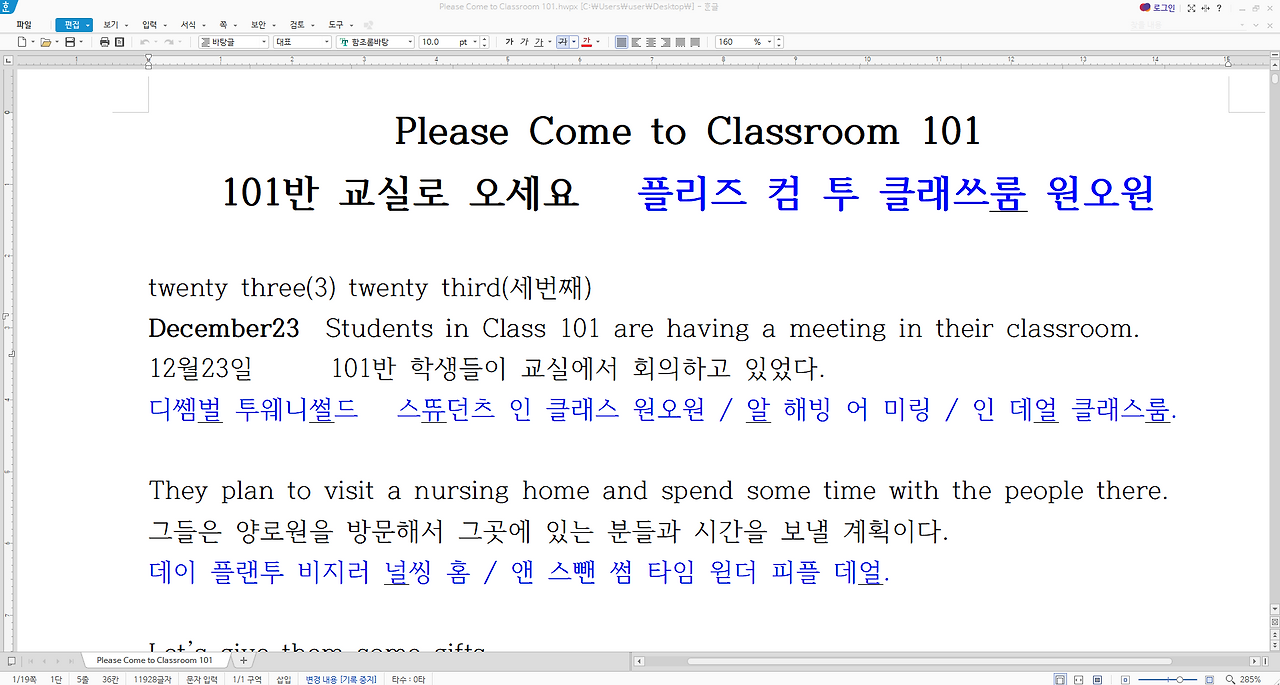This screenshot has height=685, width=1280.
Task: Click the red font color 가 icon
Action: pos(586,42)
